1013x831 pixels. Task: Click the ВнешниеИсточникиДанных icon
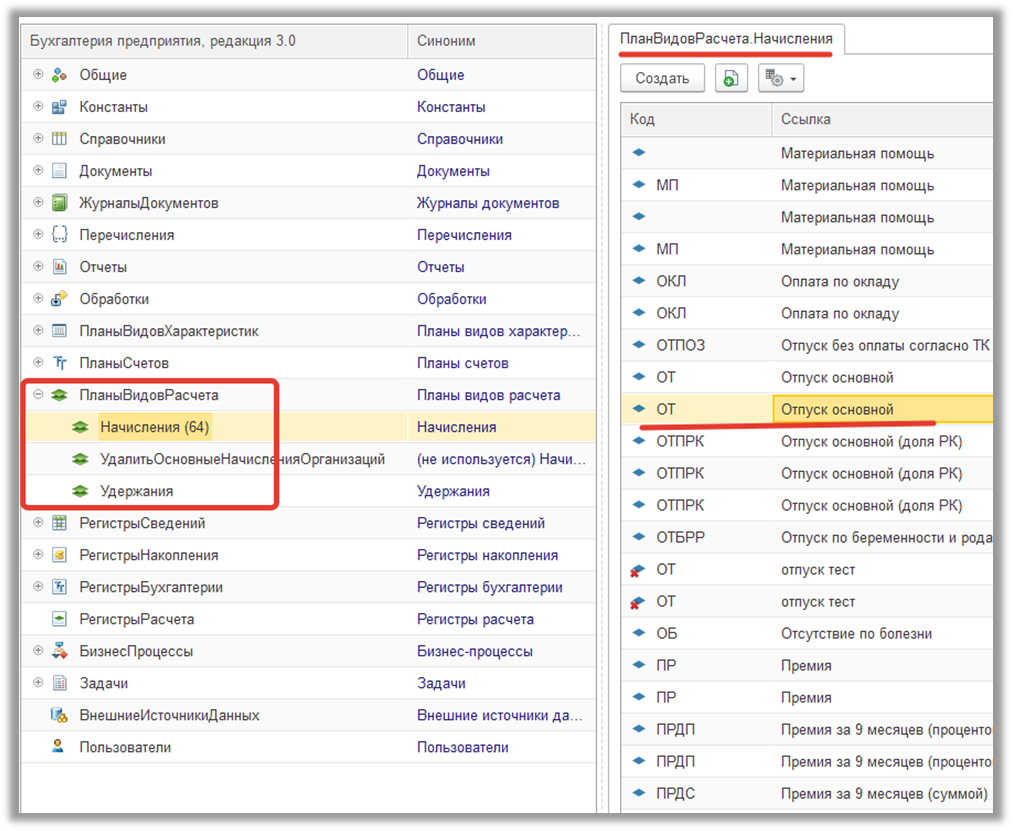click(x=59, y=715)
